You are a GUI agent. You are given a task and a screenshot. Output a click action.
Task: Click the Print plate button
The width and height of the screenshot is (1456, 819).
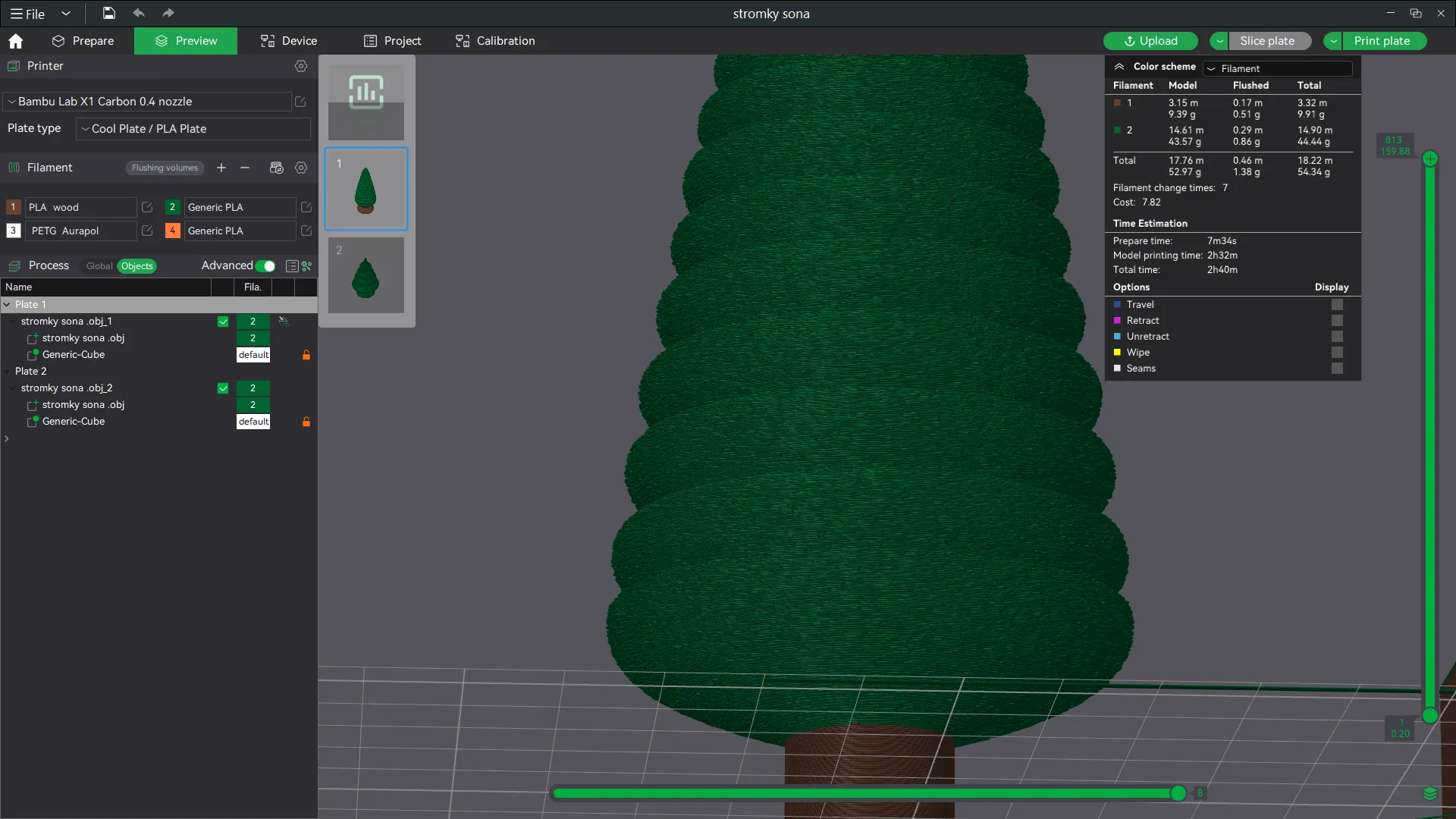1382,41
